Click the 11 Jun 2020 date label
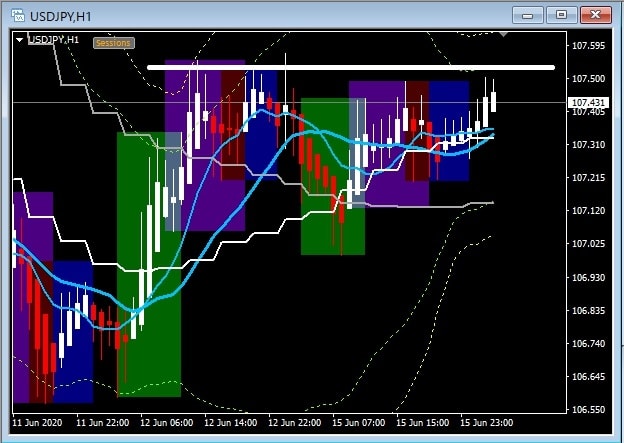The image size is (624, 443). (37, 423)
